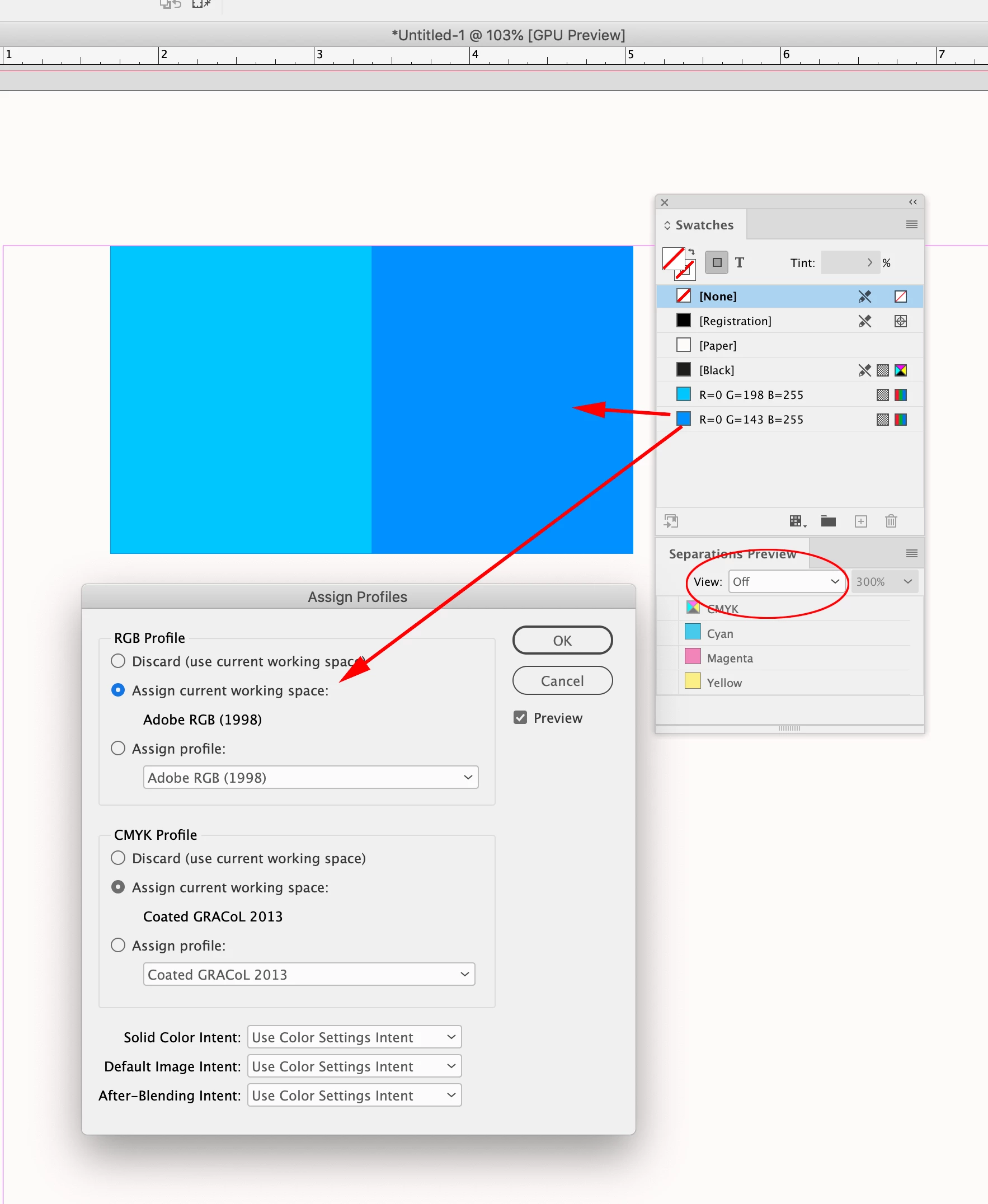Toggle the Preview checkbox
This screenshot has height=1204, width=988.
520,717
